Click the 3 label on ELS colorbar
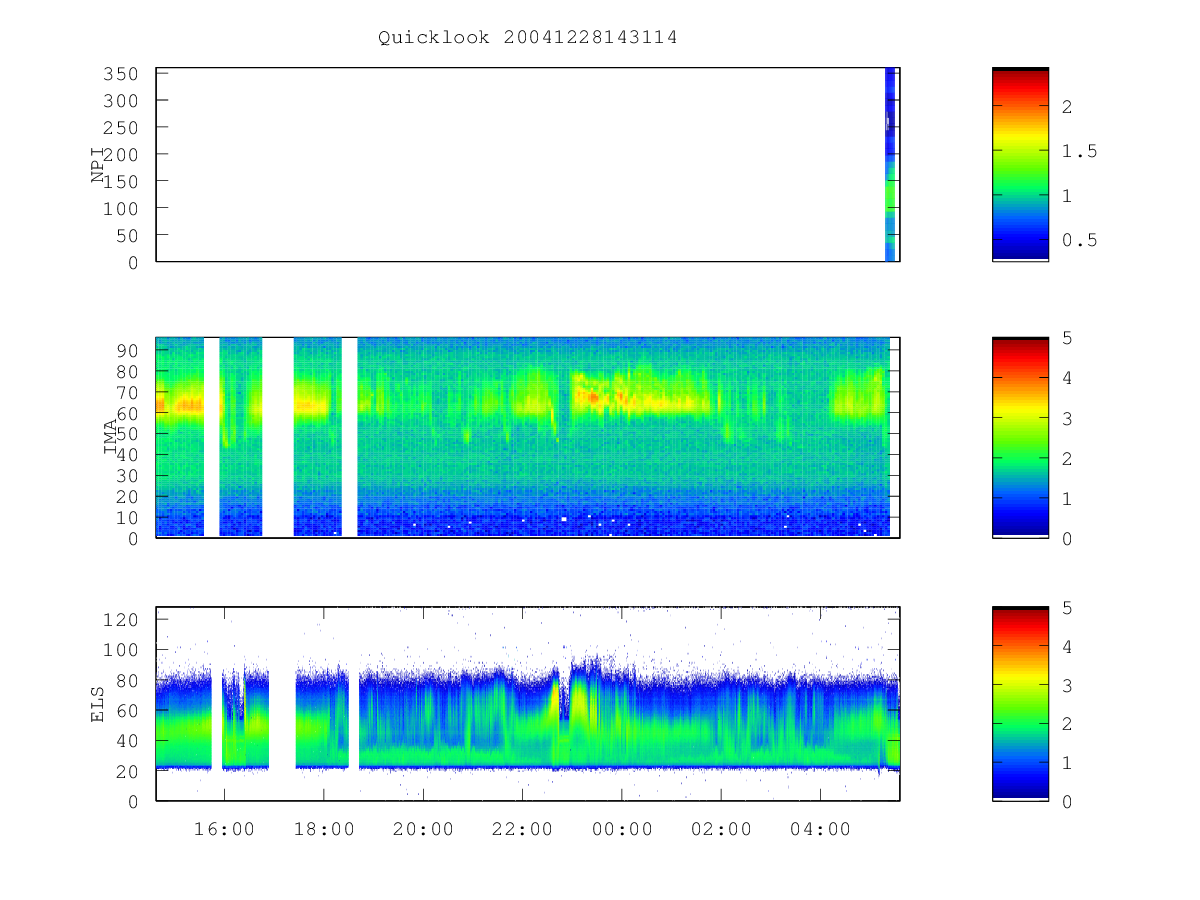 tap(1066, 686)
